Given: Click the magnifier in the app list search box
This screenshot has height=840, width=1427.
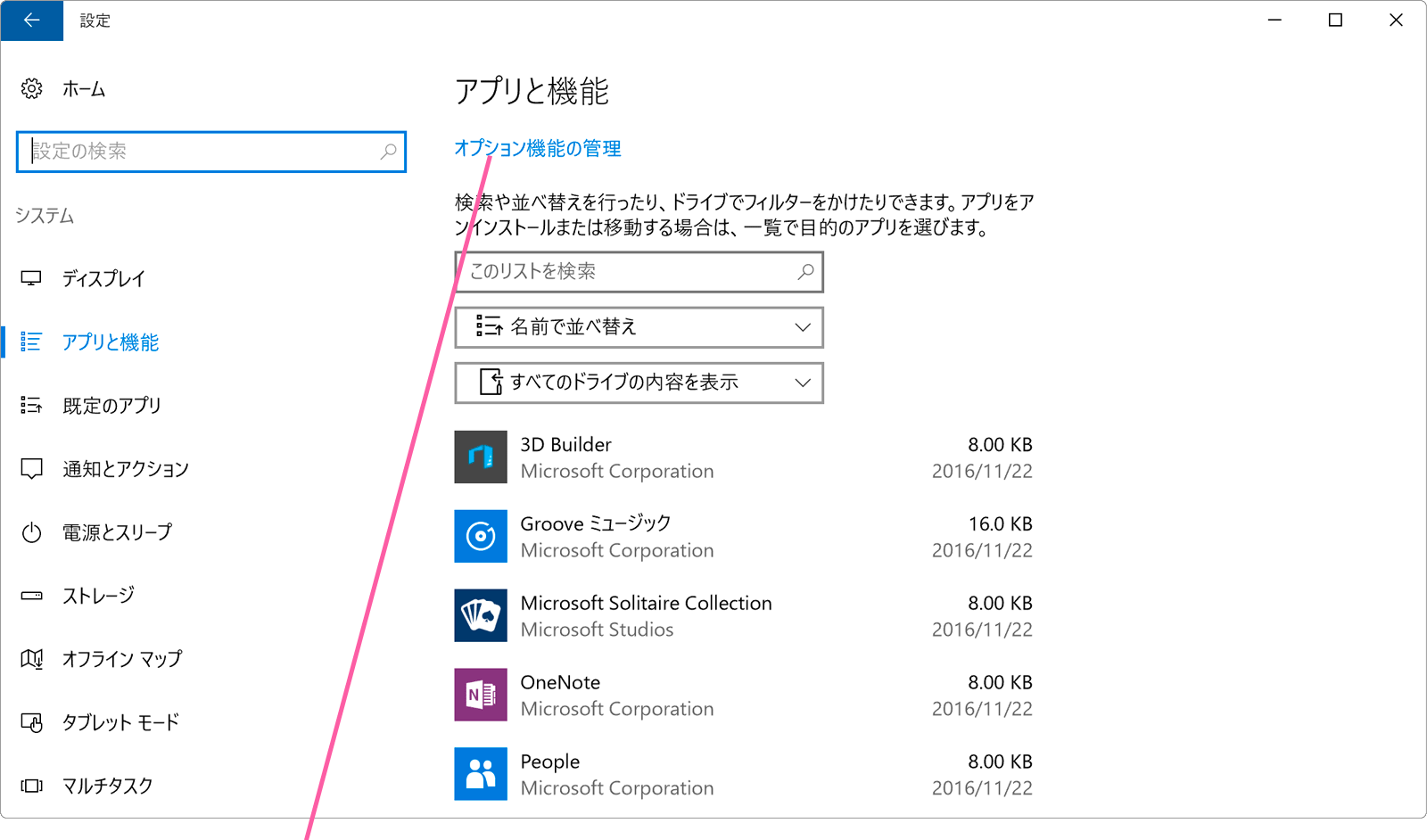Looking at the screenshot, I should click(805, 272).
